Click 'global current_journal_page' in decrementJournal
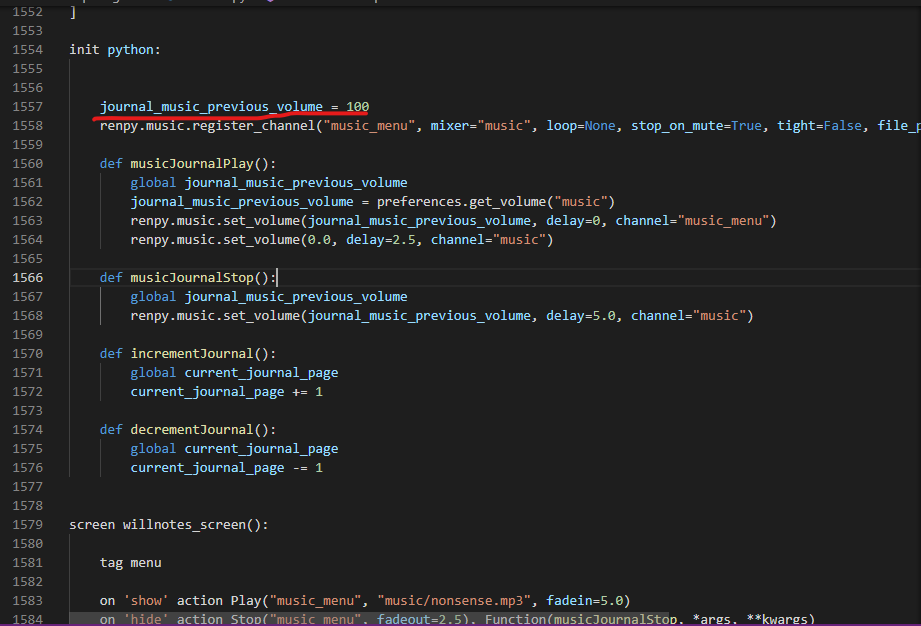The width and height of the screenshot is (921, 626). (x=234, y=449)
